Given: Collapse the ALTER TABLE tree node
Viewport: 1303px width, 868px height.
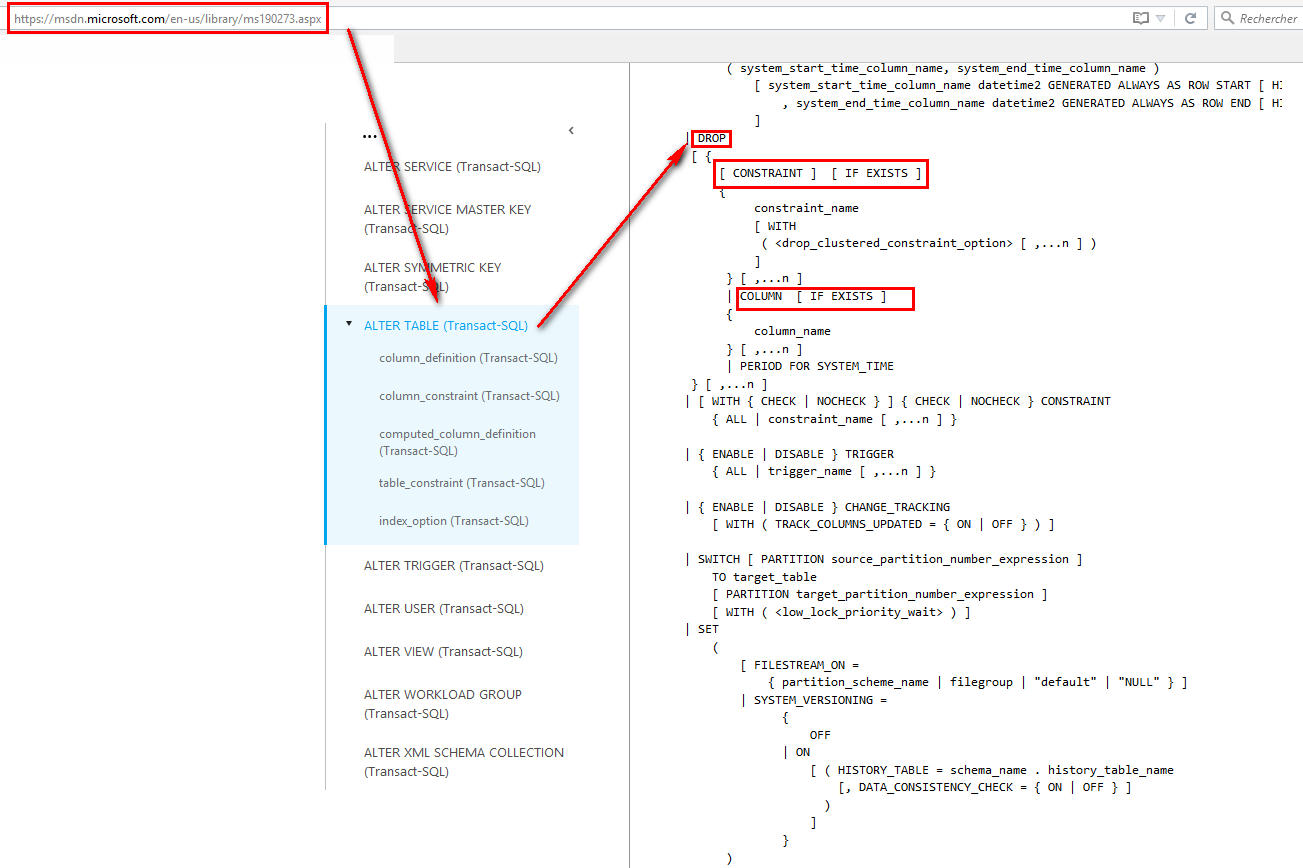Looking at the screenshot, I should [x=348, y=324].
